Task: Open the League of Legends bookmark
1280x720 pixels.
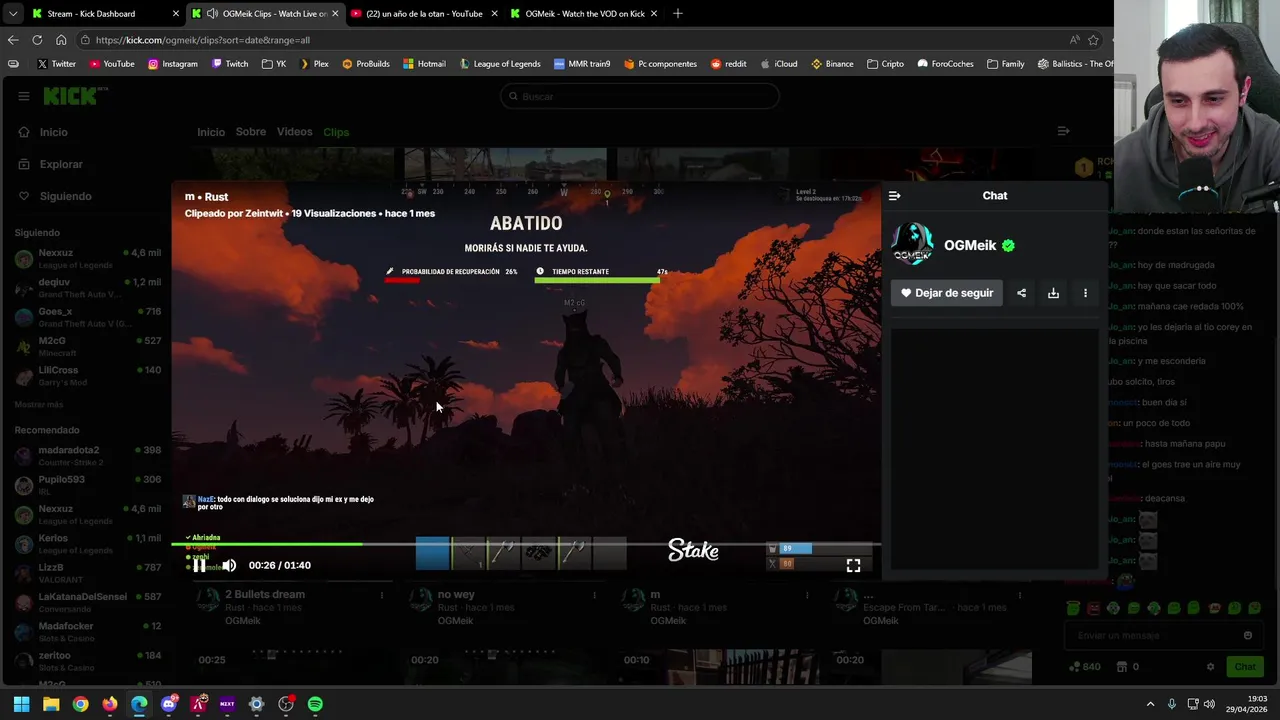Action: tap(499, 63)
